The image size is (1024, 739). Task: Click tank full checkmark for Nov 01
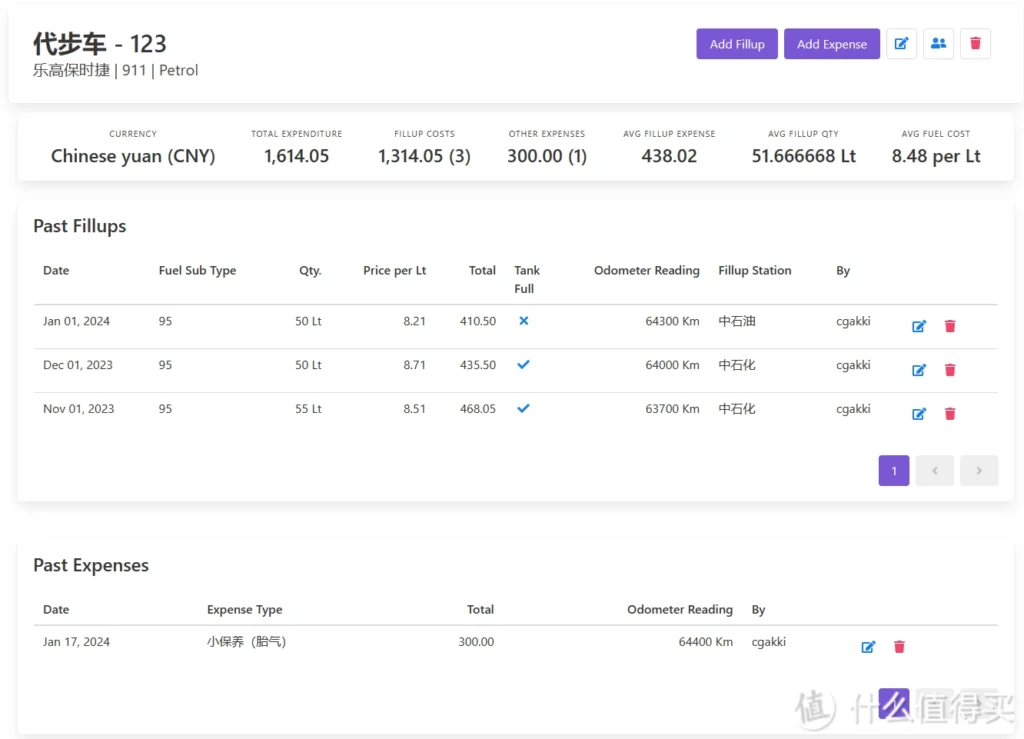[523, 409]
